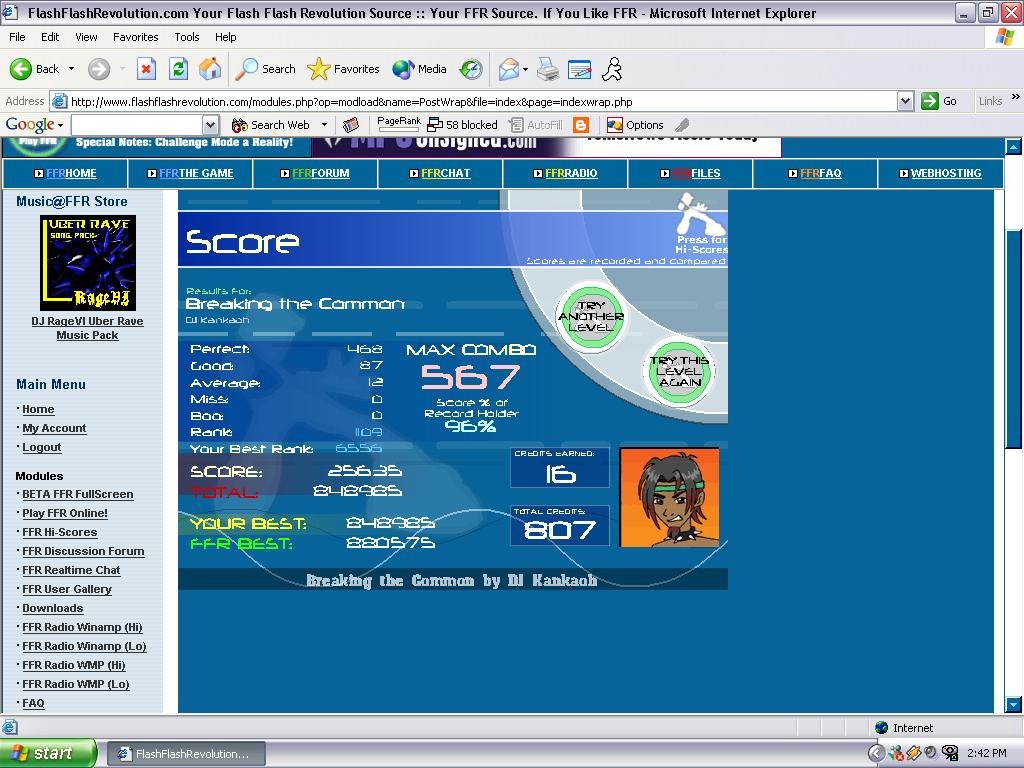Open the Help menu
This screenshot has height=768, width=1024.
225,37
